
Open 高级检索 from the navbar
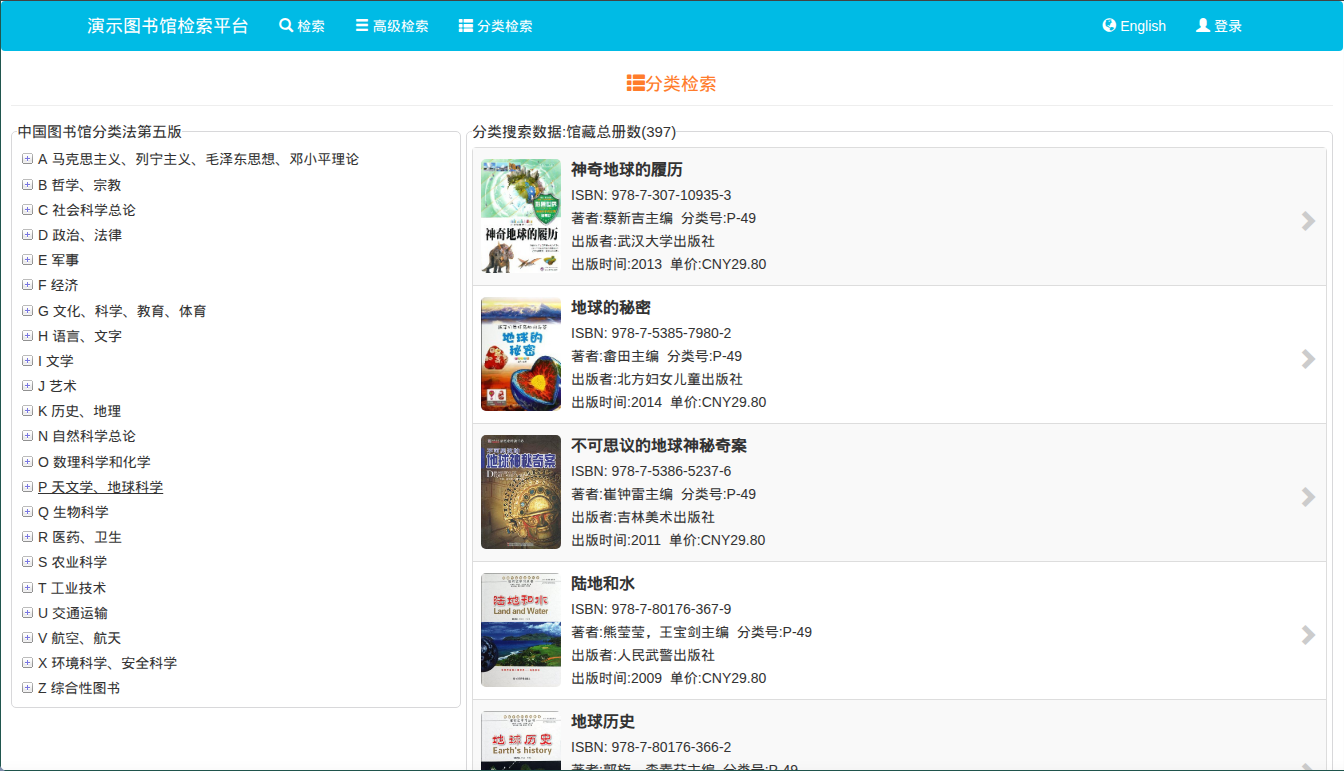coord(392,26)
